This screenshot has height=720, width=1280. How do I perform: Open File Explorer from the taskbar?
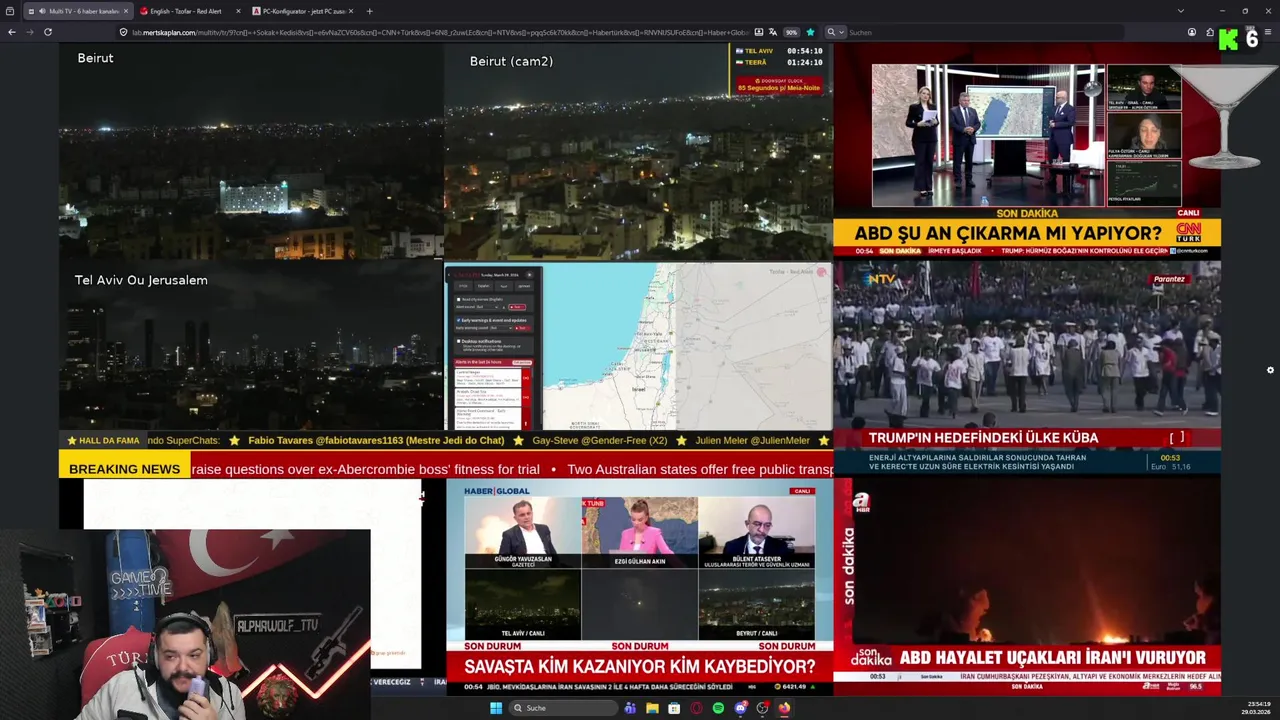[x=652, y=708]
